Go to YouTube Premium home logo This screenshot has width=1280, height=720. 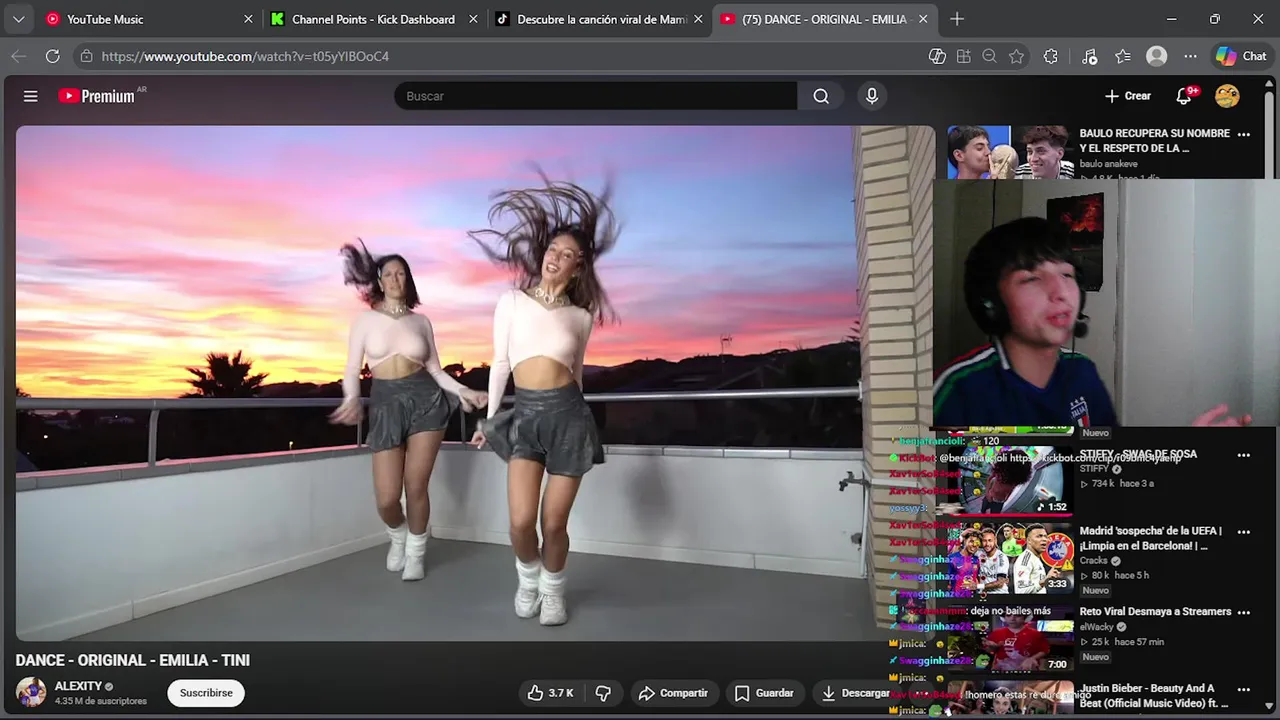(x=97, y=96)
